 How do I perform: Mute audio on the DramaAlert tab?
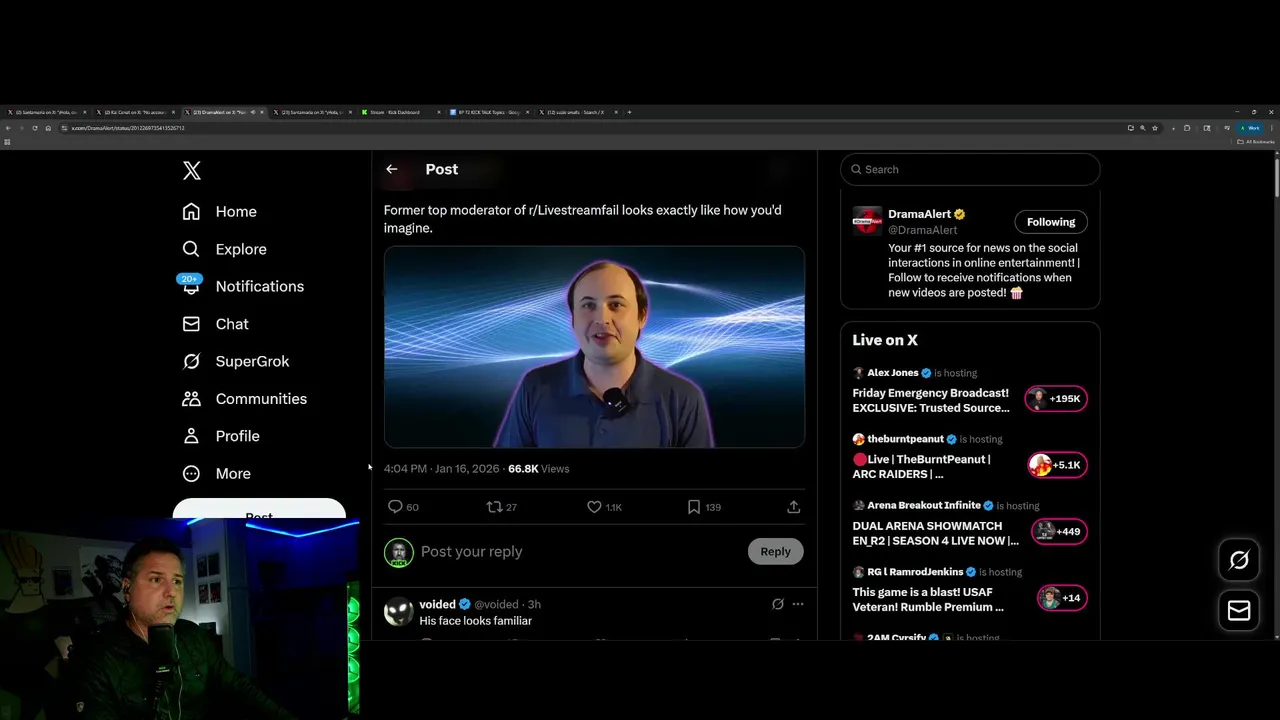[x=252, y=112]
